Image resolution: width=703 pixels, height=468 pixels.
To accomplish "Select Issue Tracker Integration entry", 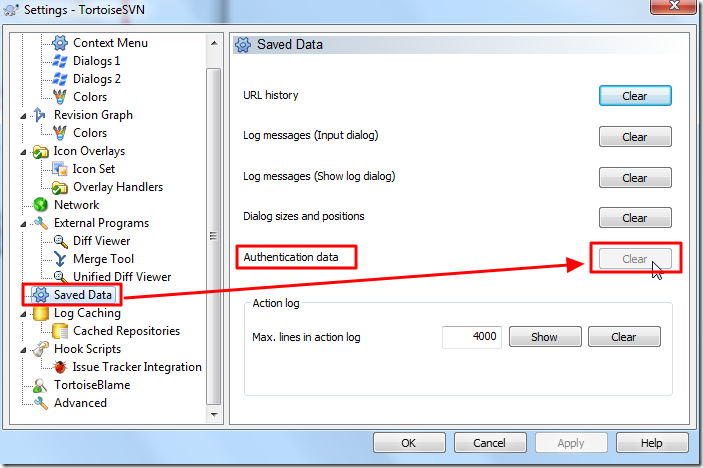I will (x=137, y=367).
